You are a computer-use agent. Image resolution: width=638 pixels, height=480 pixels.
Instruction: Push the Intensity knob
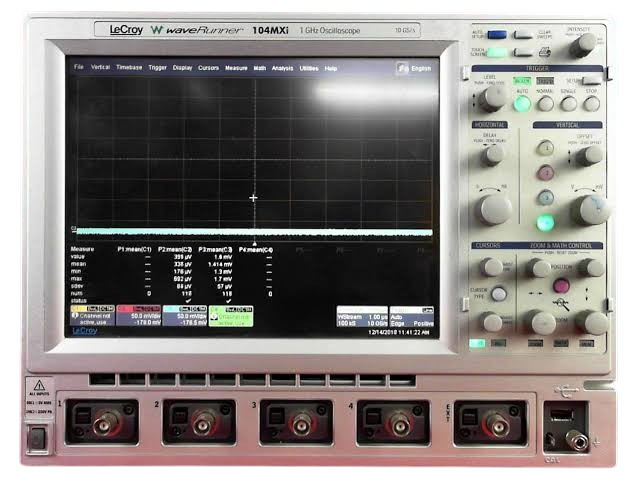tap(582, 46)
